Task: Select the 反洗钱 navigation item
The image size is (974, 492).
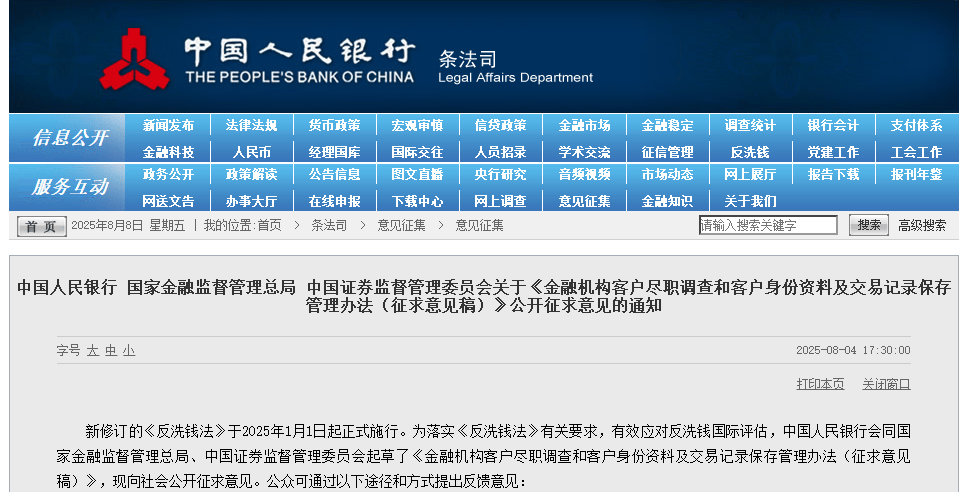Action: 750,153
